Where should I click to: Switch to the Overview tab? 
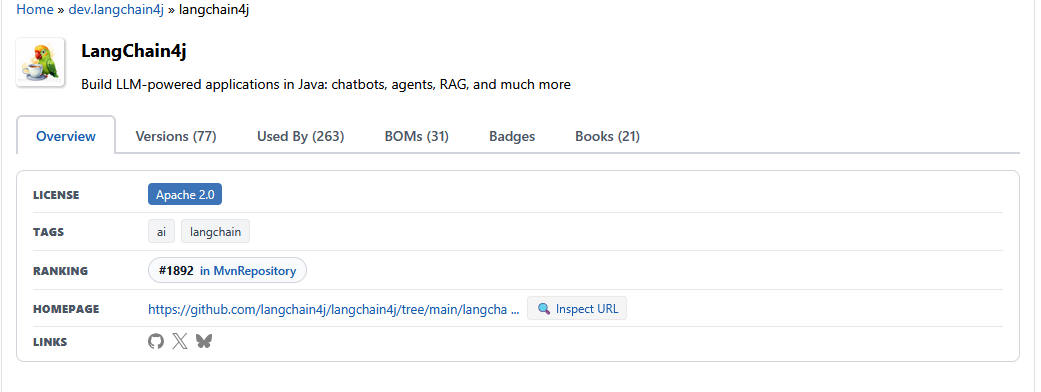pos(66,136)
